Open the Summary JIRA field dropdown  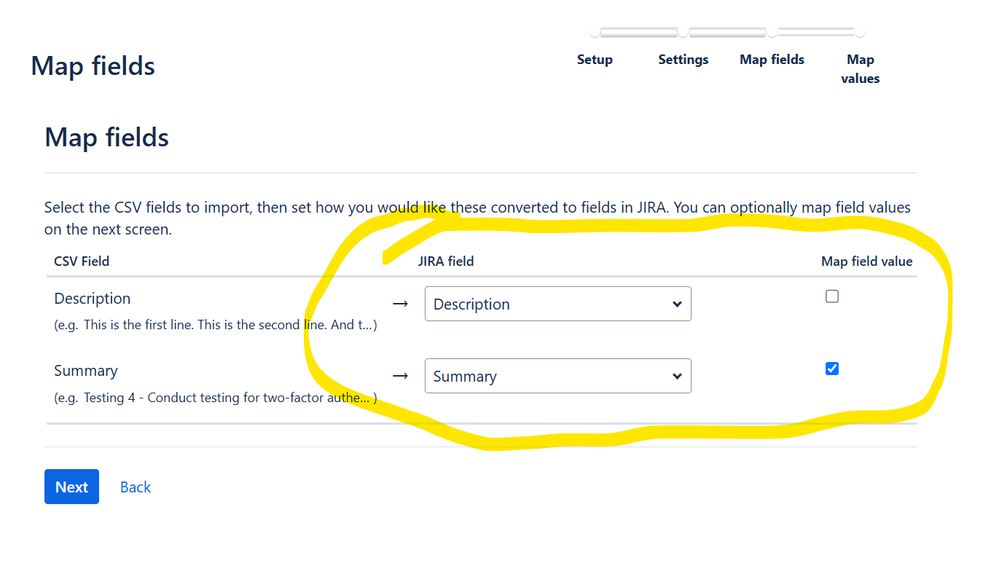[x=557, y=376]
